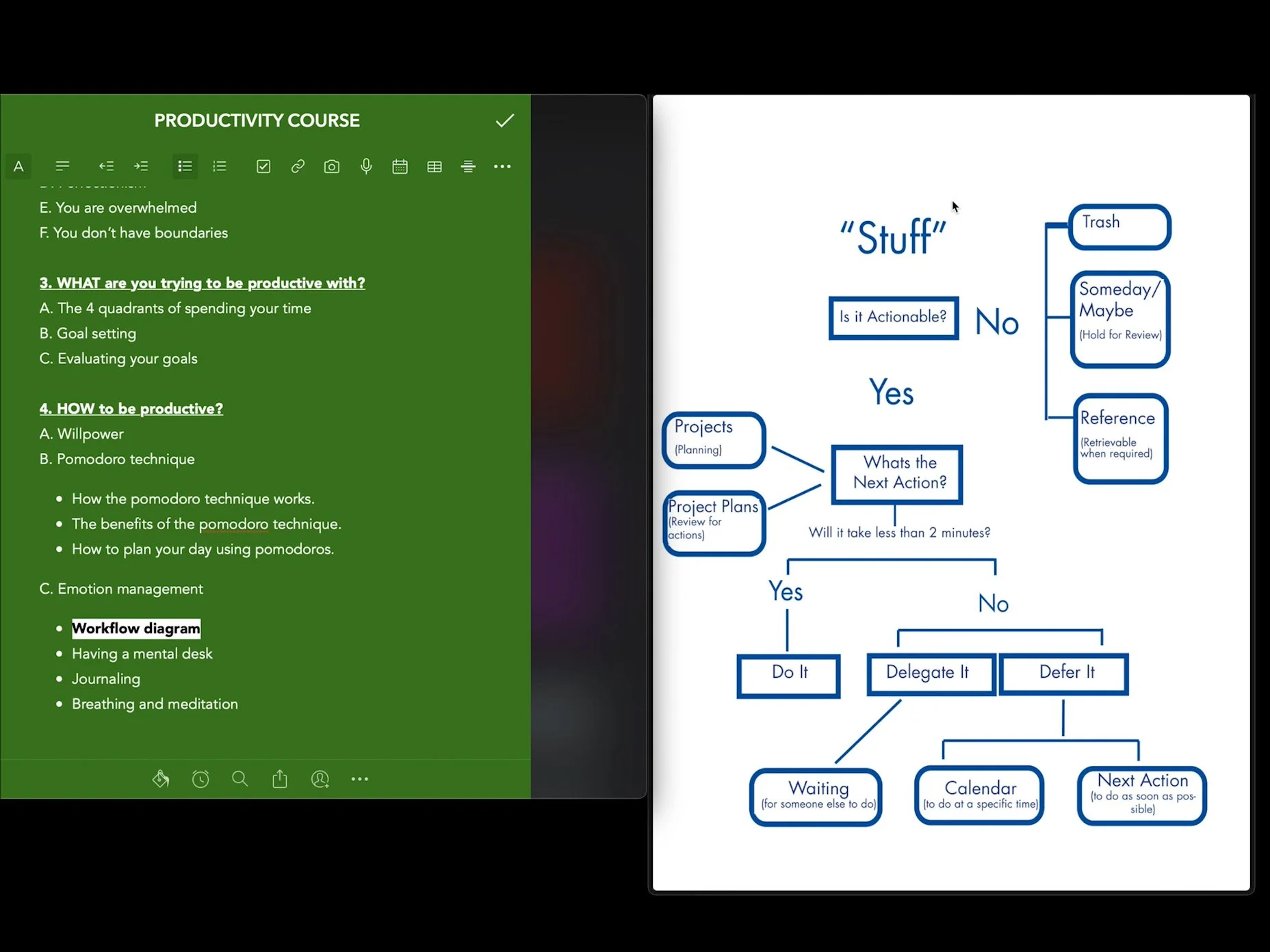Click the line 'E. You are overwhelmed'
Image resolution: width=1270 pixels, height=952 pixels.
coord(118,208)
